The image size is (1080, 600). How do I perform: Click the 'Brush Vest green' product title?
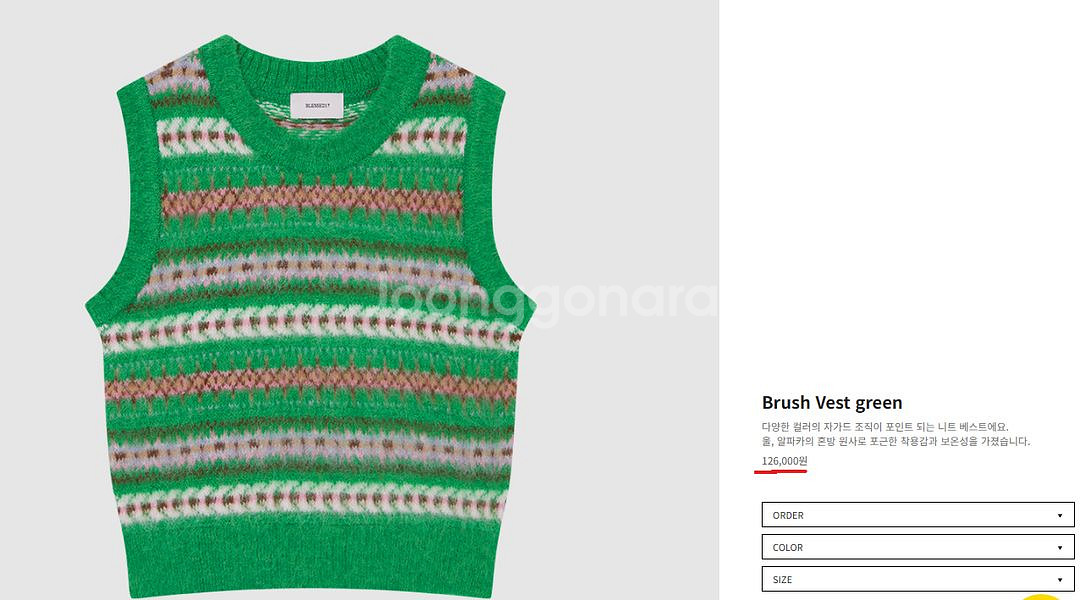tap(831, 402)
